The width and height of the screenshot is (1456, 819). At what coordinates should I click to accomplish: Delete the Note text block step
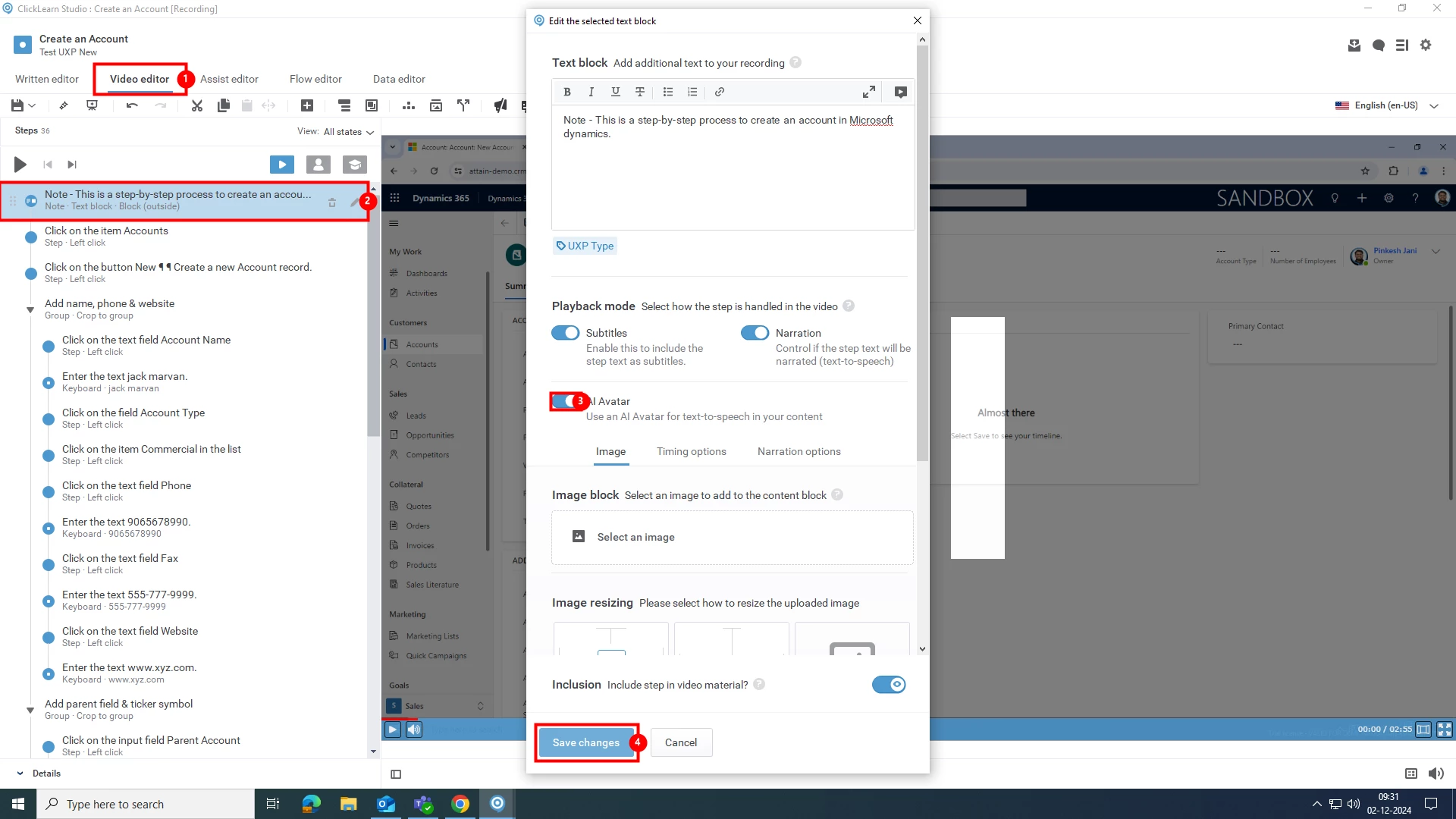coord(331,202)
